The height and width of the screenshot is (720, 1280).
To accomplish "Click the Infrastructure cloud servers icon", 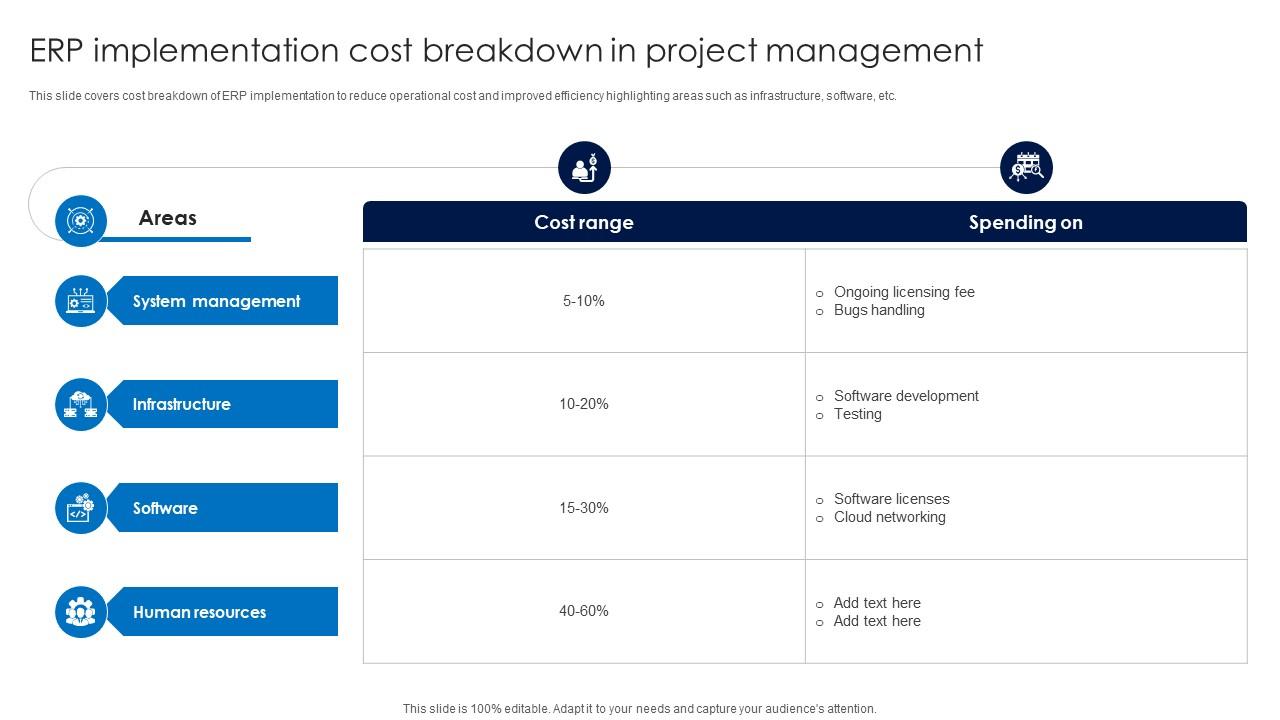I will click(80, 405).
